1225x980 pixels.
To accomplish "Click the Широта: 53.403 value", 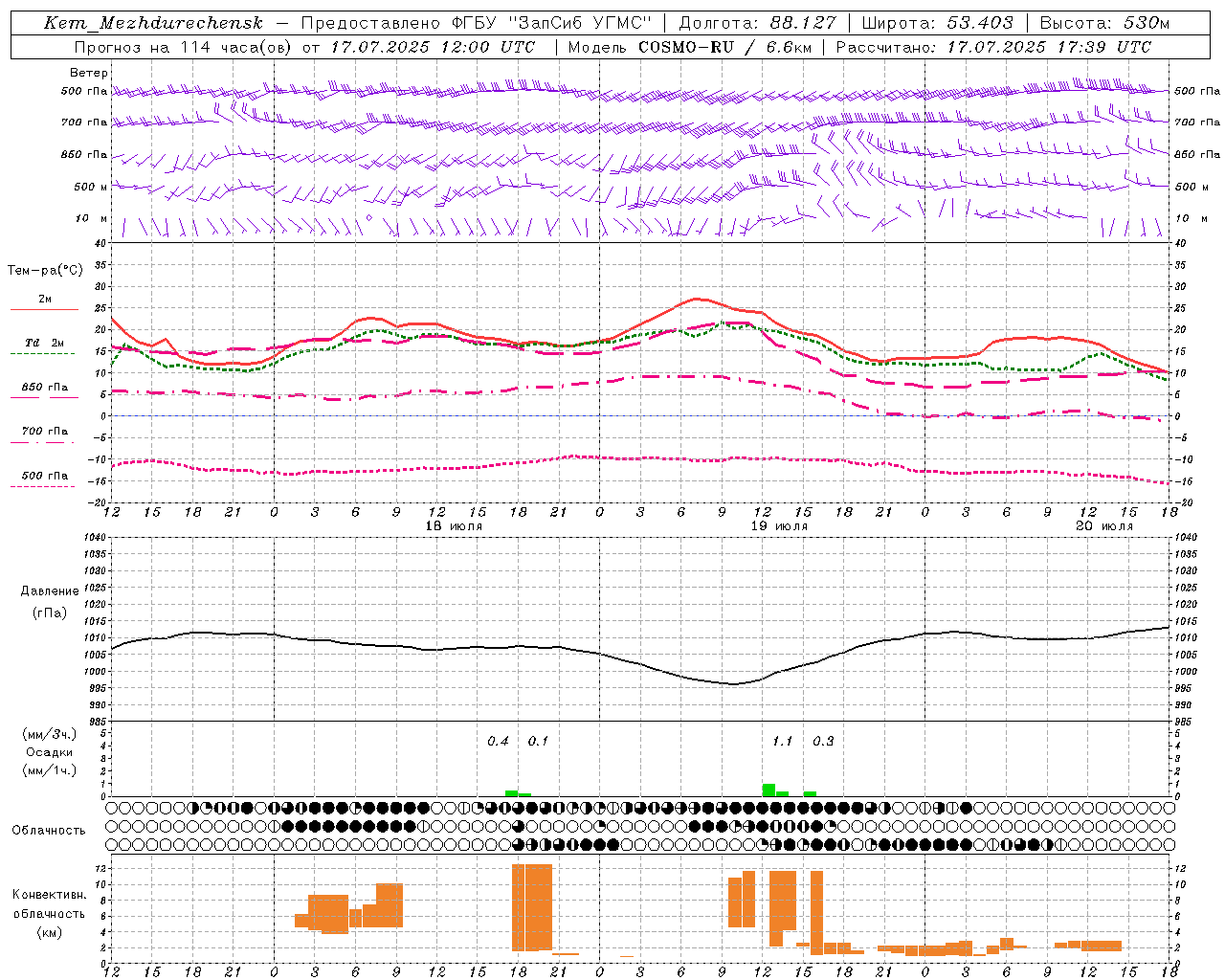I will (938, 23).
